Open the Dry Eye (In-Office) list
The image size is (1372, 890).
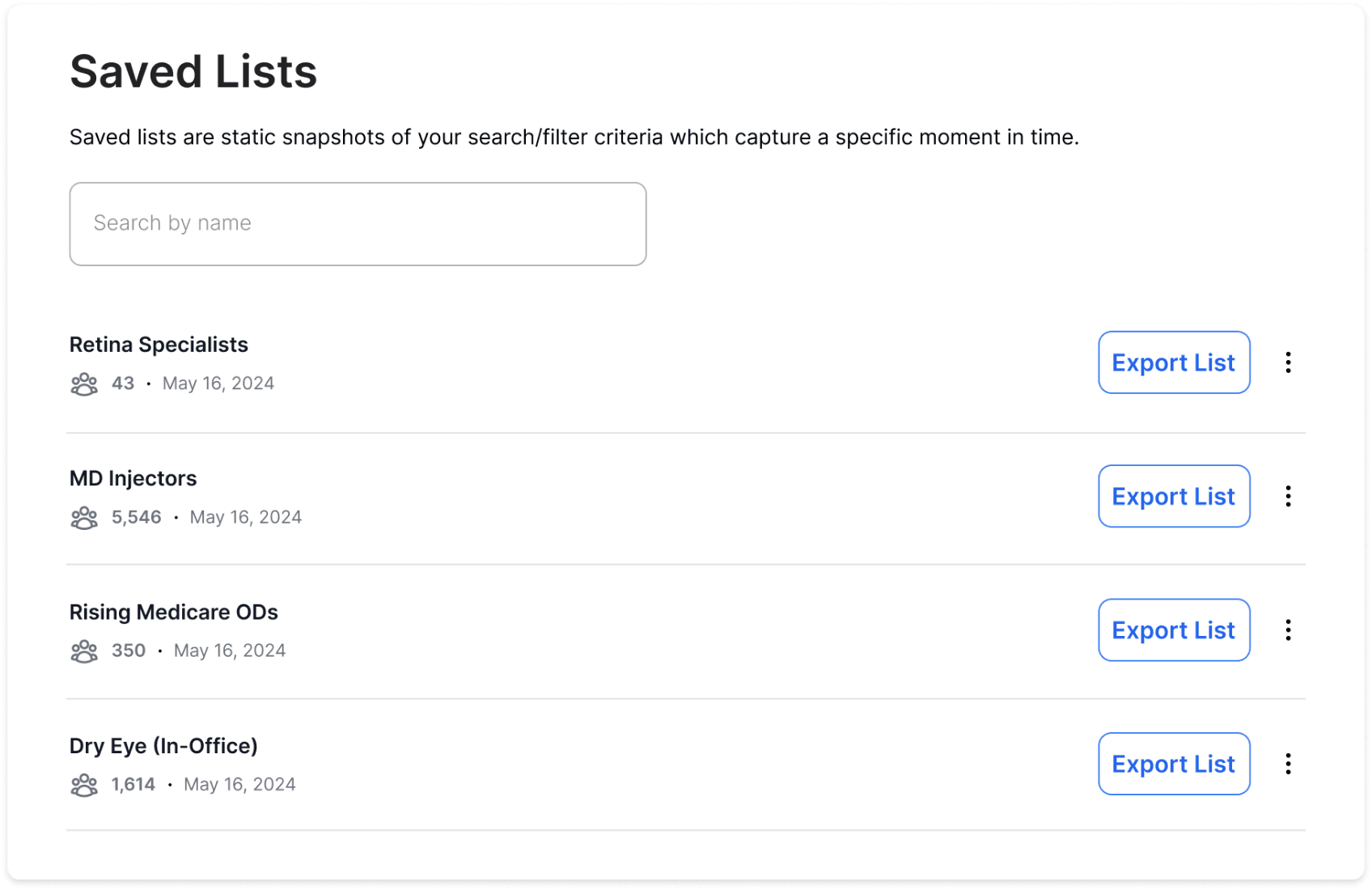click(163, 746)
